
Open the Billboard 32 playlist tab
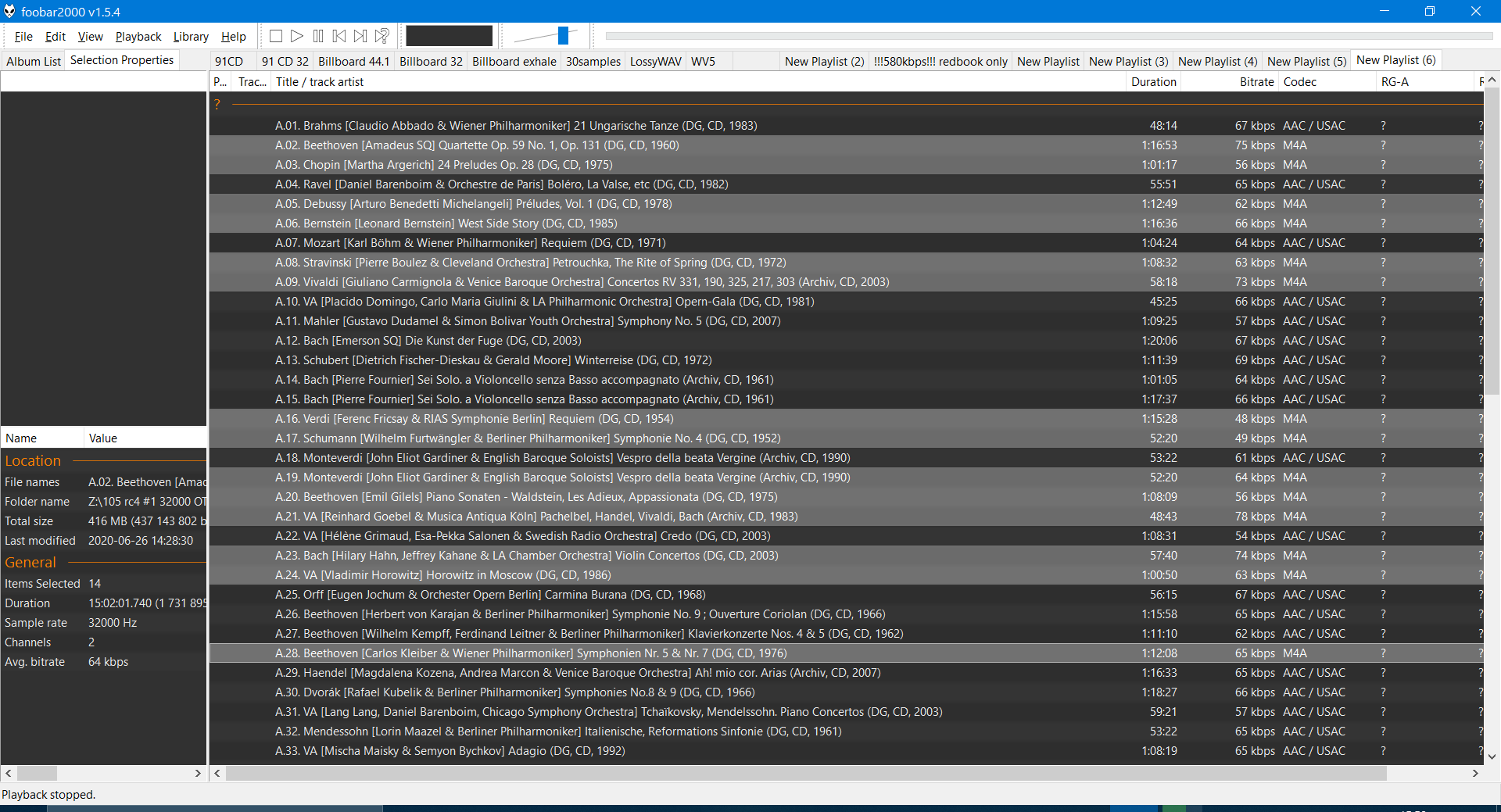[432, 62]
